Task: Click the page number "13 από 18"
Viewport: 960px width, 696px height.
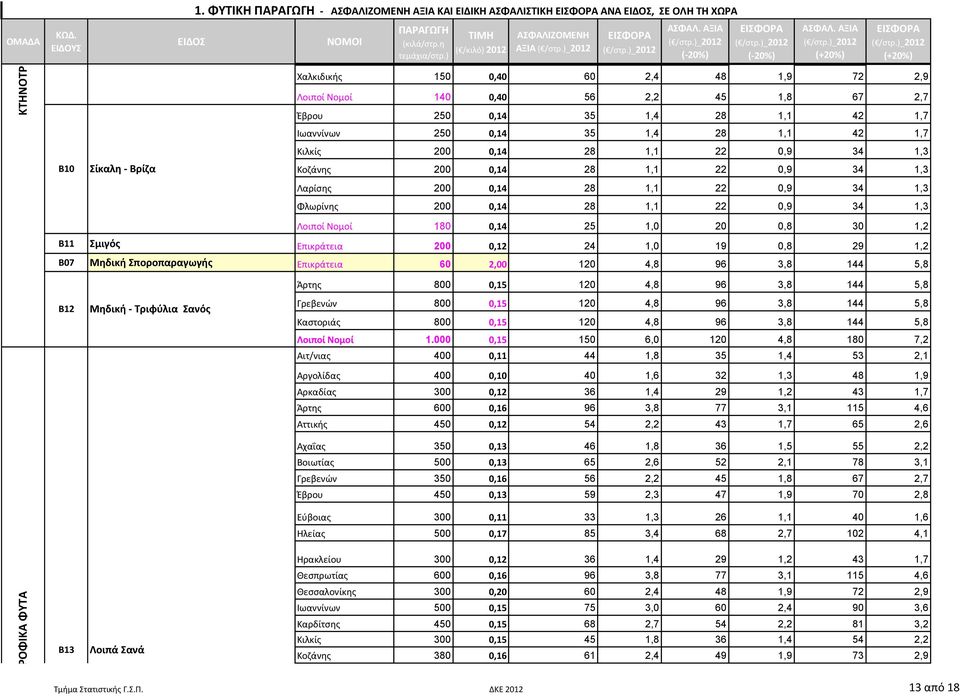Action: [x=934, y=687]
